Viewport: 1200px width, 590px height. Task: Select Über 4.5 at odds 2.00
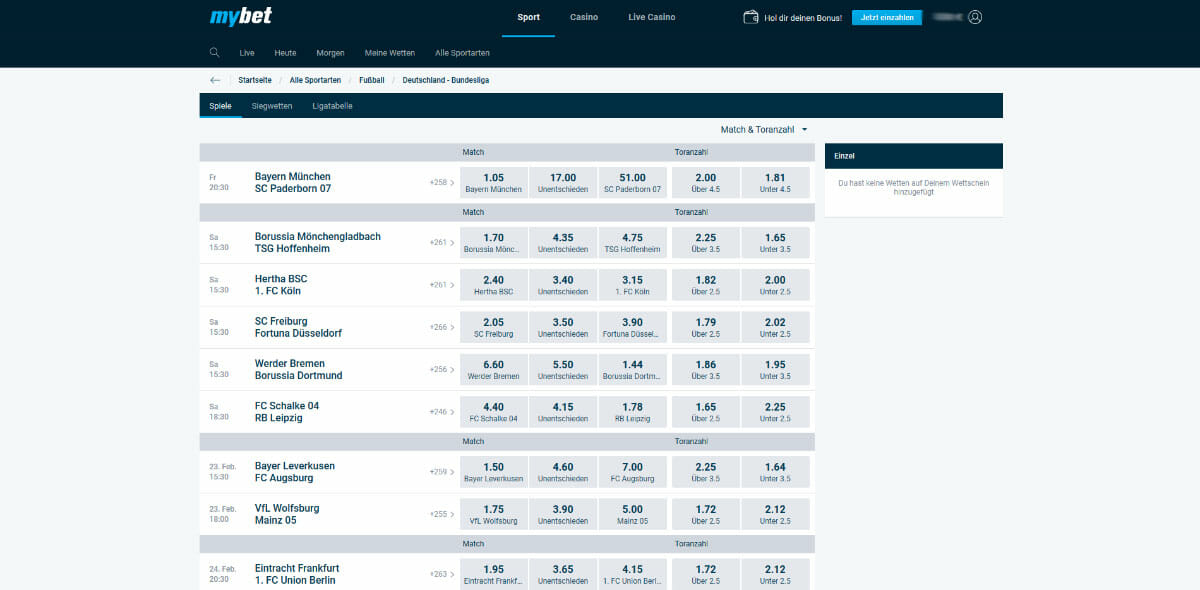[705, 183]
